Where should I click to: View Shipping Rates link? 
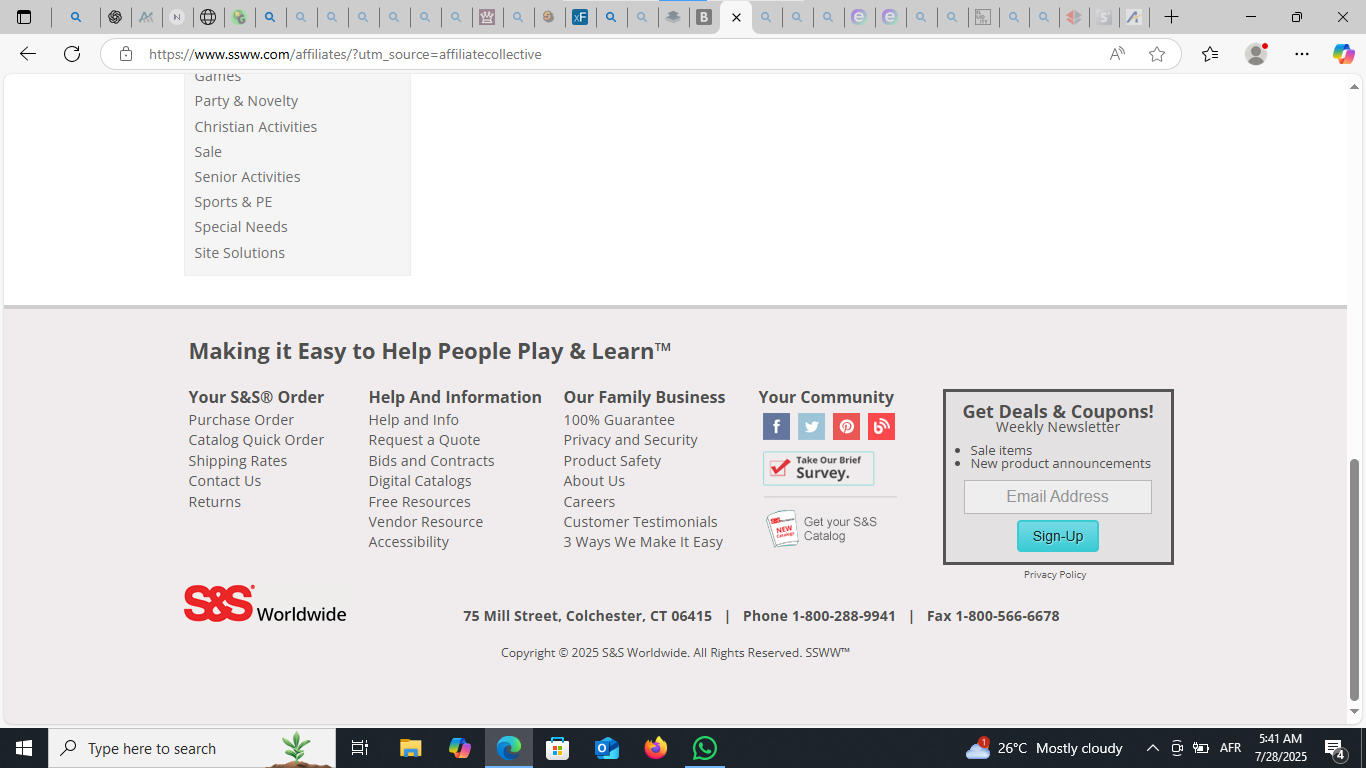238,461
